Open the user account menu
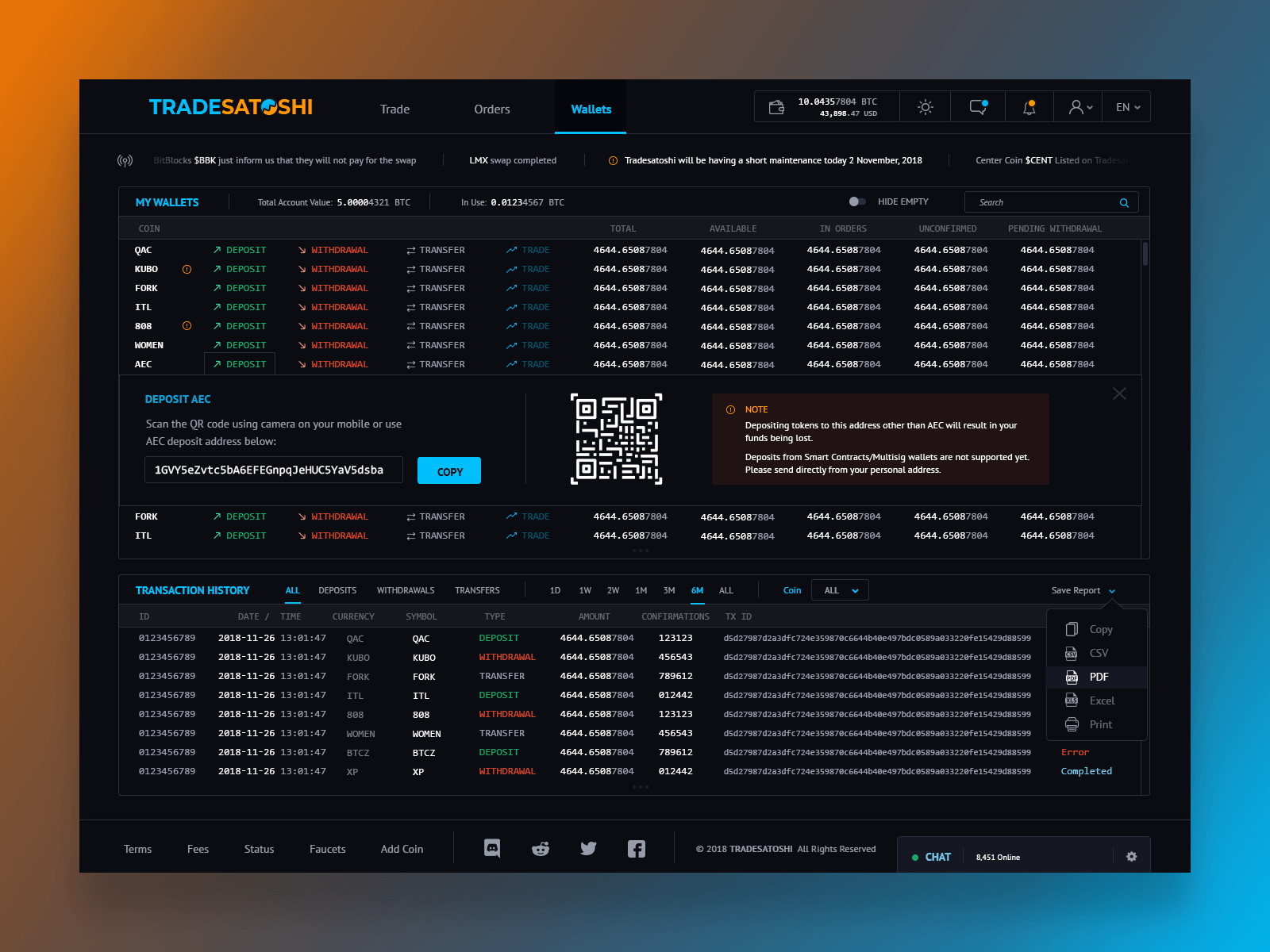This screenshot has height=952, width=1270. (x=1080, y=107)
